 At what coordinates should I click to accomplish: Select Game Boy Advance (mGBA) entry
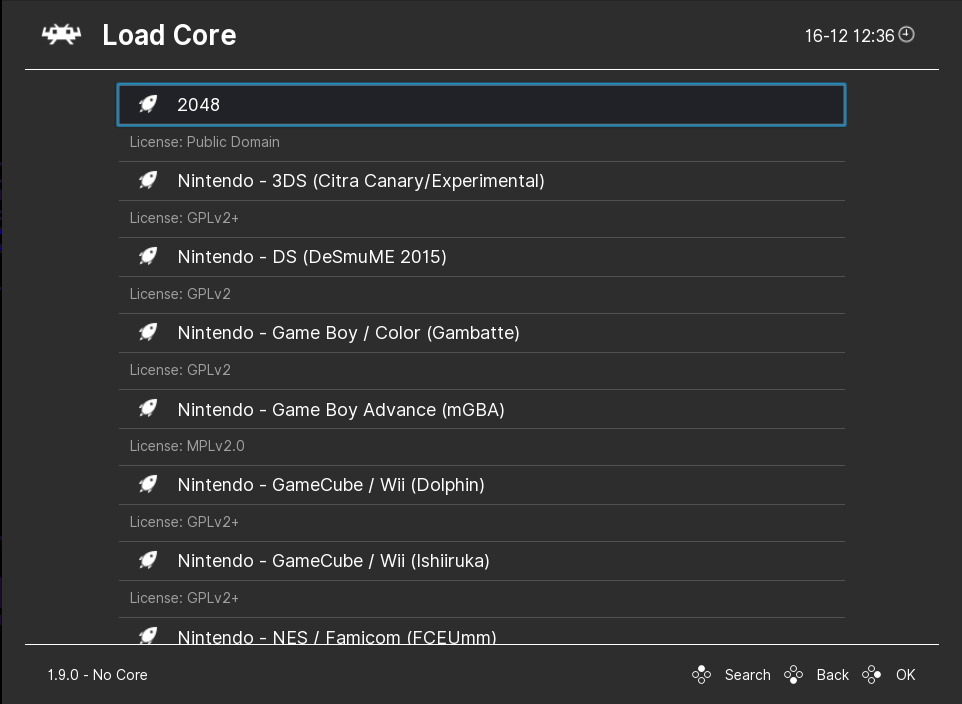(340, 410)
